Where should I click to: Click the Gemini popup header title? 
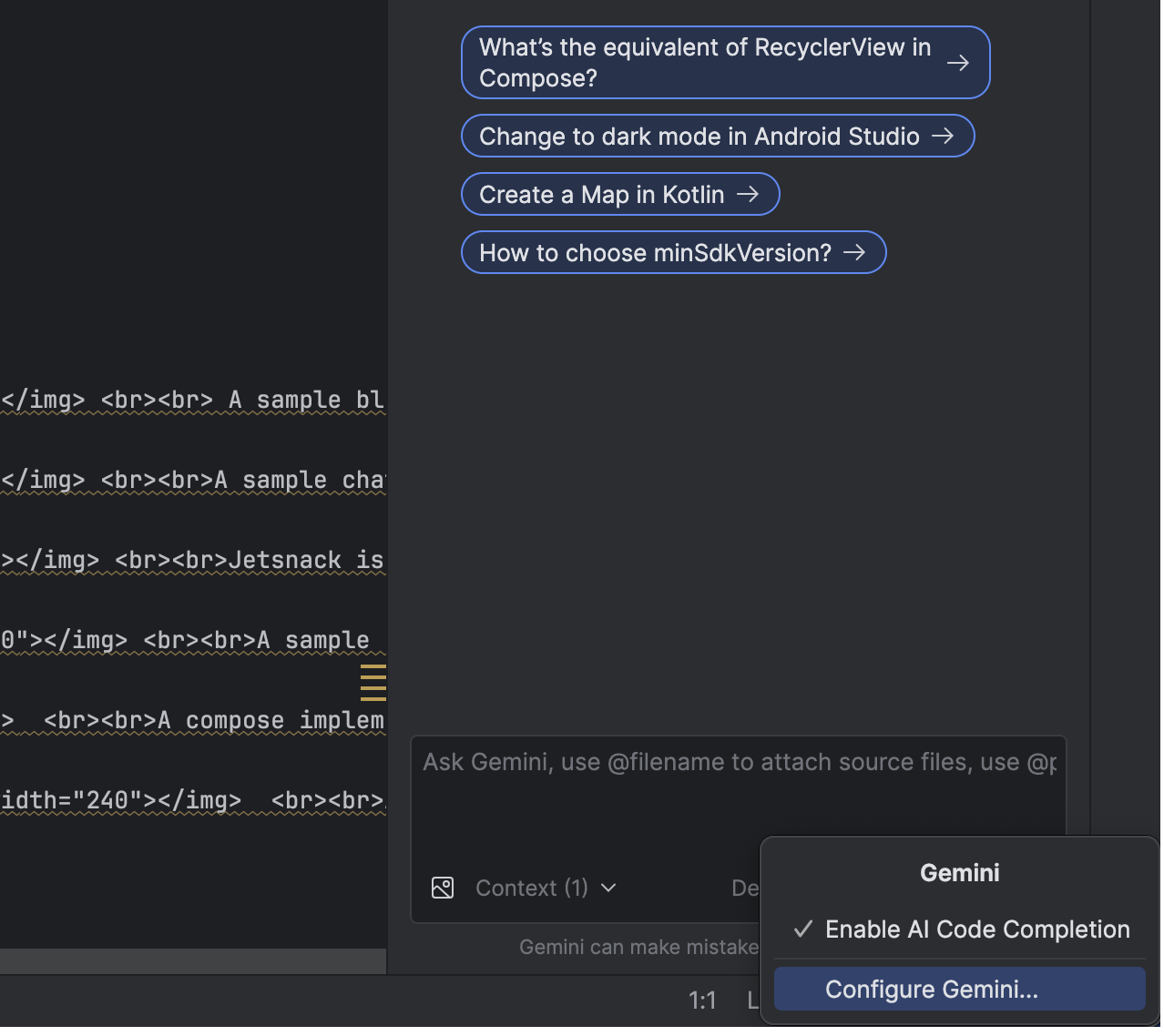(x=959, y=872)
